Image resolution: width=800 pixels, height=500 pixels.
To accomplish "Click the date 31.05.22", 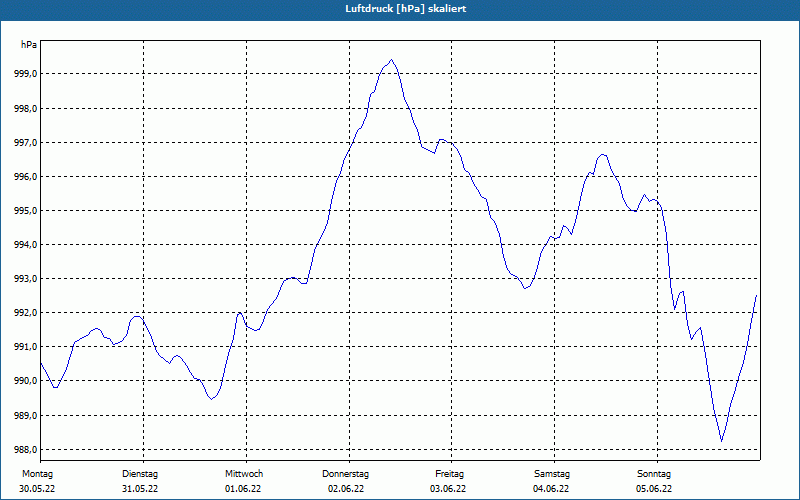I will coord(140,489).
